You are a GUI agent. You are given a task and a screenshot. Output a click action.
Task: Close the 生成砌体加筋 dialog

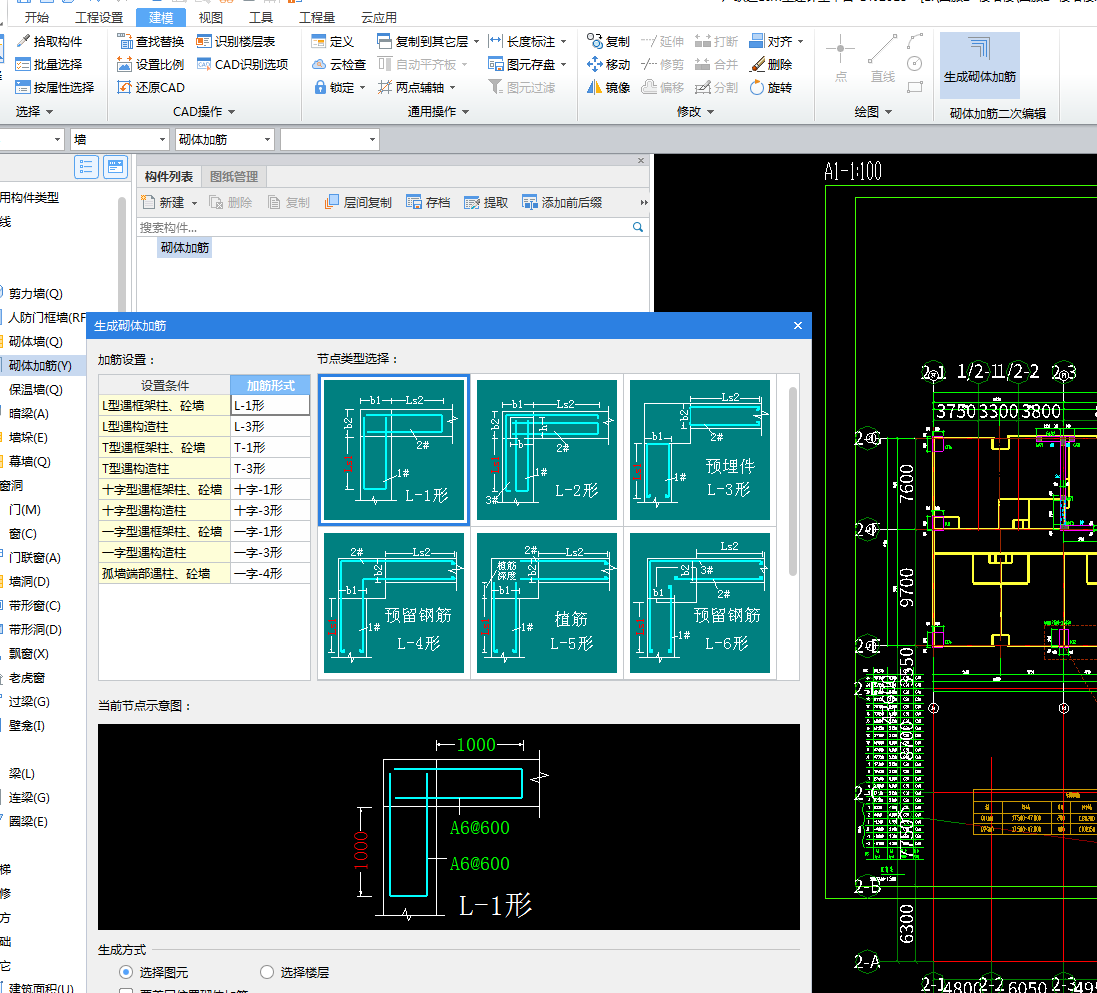click(x=798, y=325)
